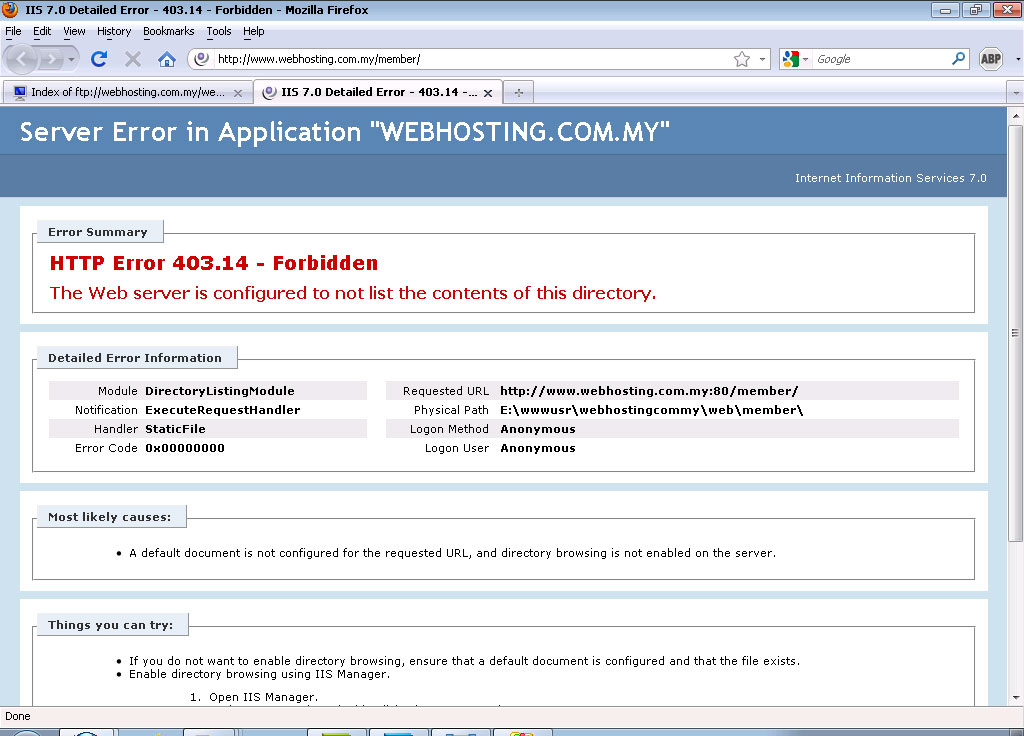Click the Stop loading X icon

[x=133, y=59]
